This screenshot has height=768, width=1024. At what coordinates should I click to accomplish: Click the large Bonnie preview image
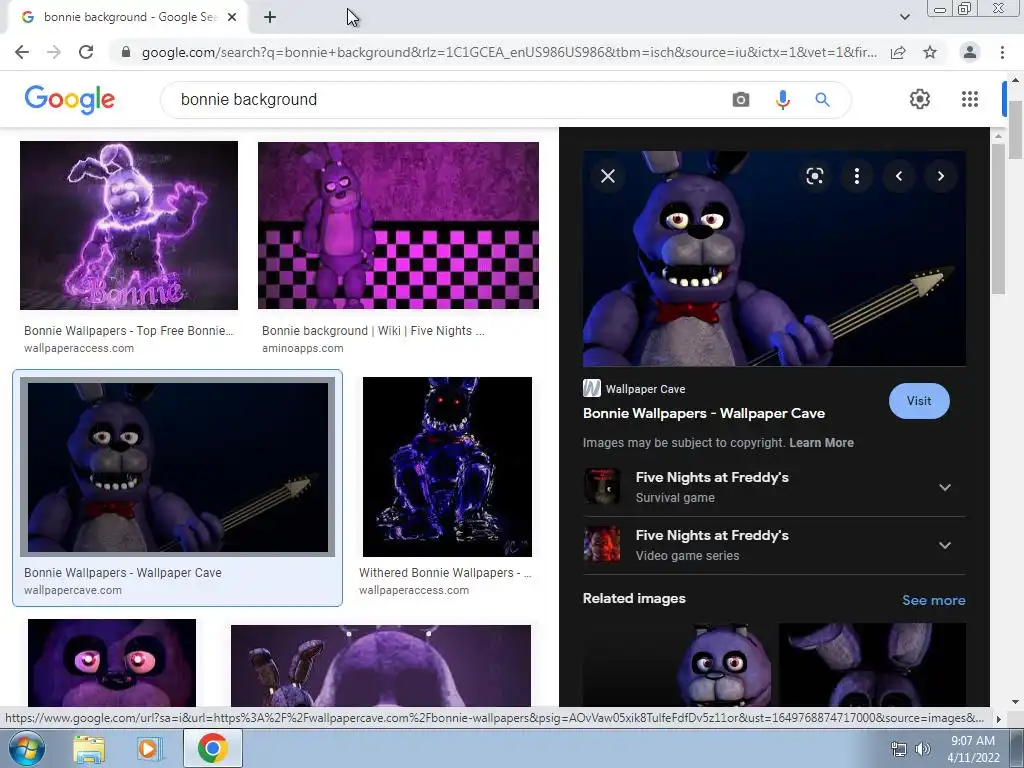[774, 259]
